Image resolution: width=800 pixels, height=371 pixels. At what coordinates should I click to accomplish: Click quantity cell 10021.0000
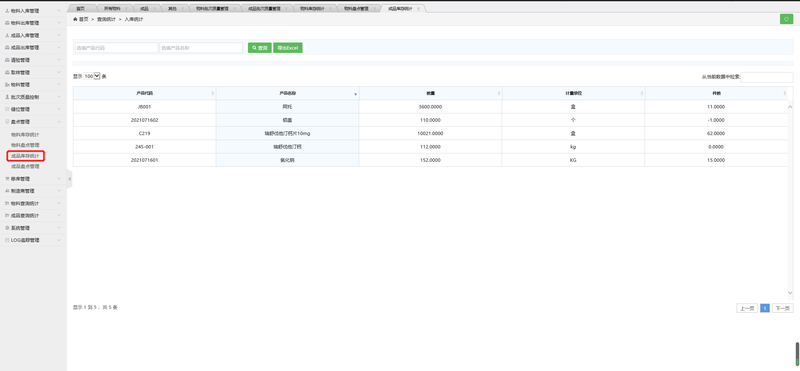click(431, 134)
